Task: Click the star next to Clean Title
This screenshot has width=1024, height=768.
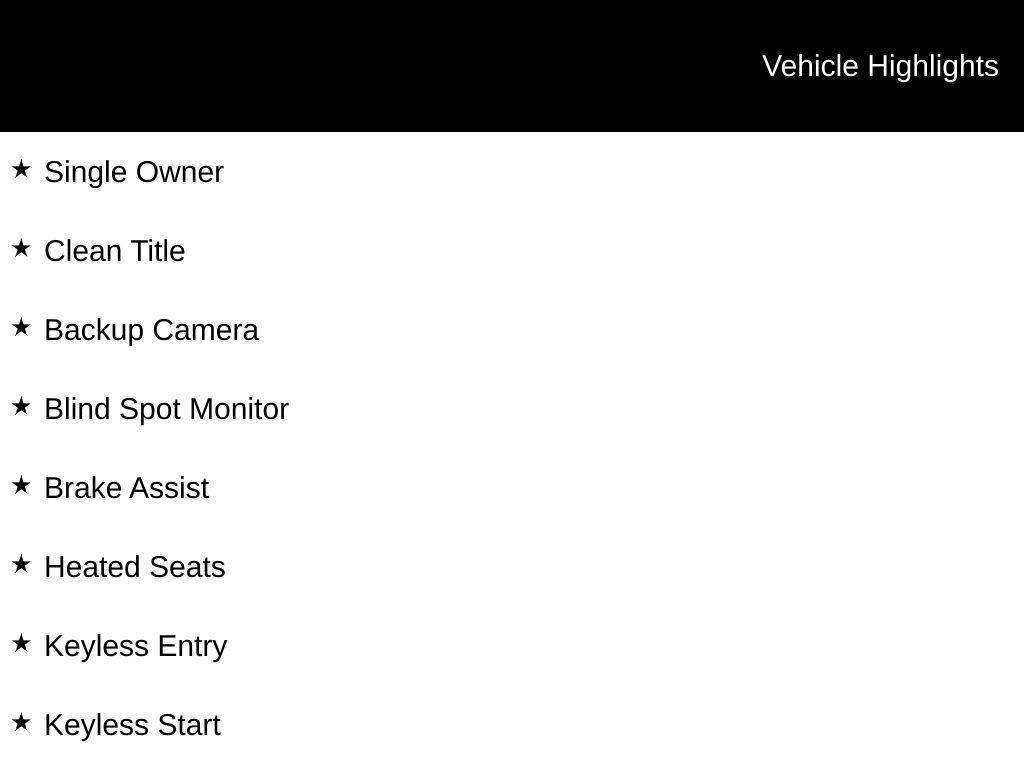Action: pos(21,249)
